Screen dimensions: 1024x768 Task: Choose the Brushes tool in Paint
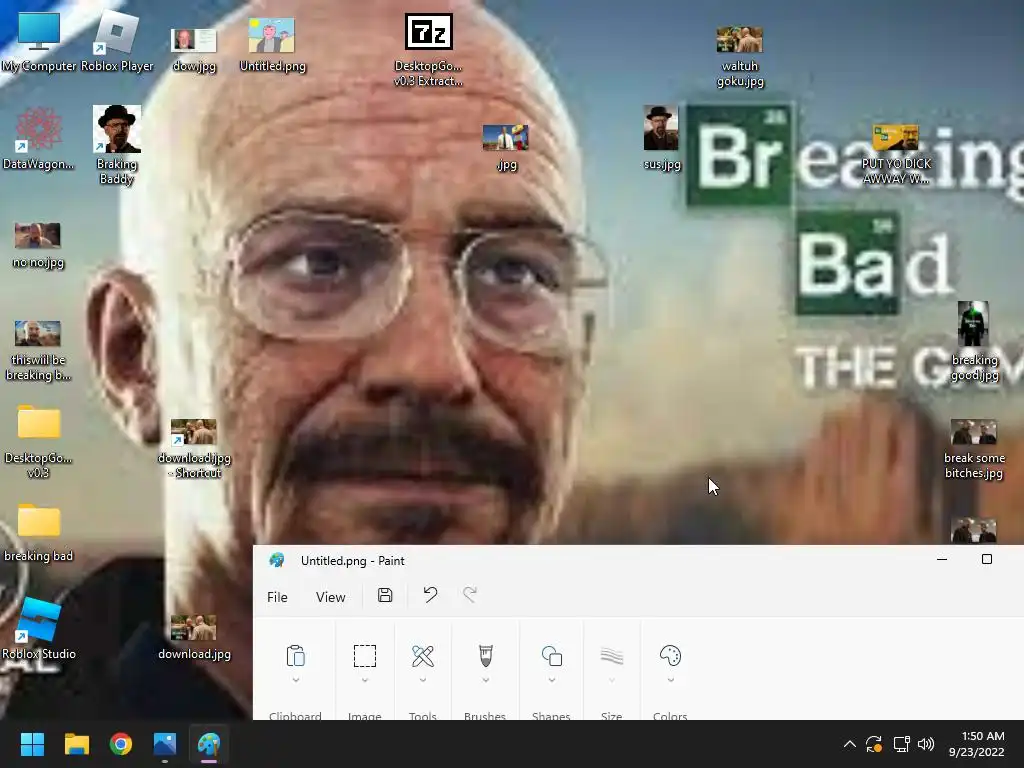[485, 656]
